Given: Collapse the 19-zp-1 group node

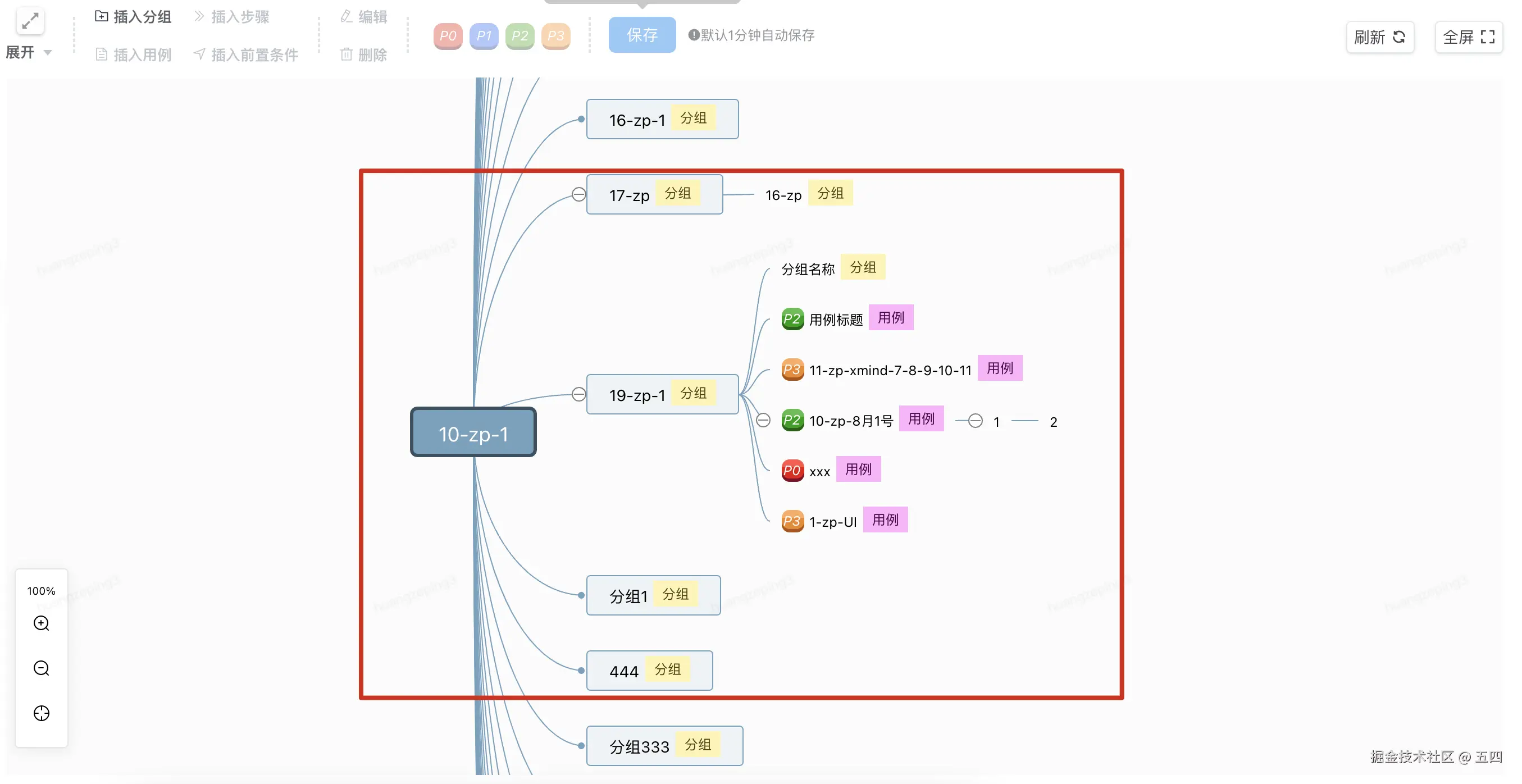Looking at the screenshot, I should click(578, 394).
